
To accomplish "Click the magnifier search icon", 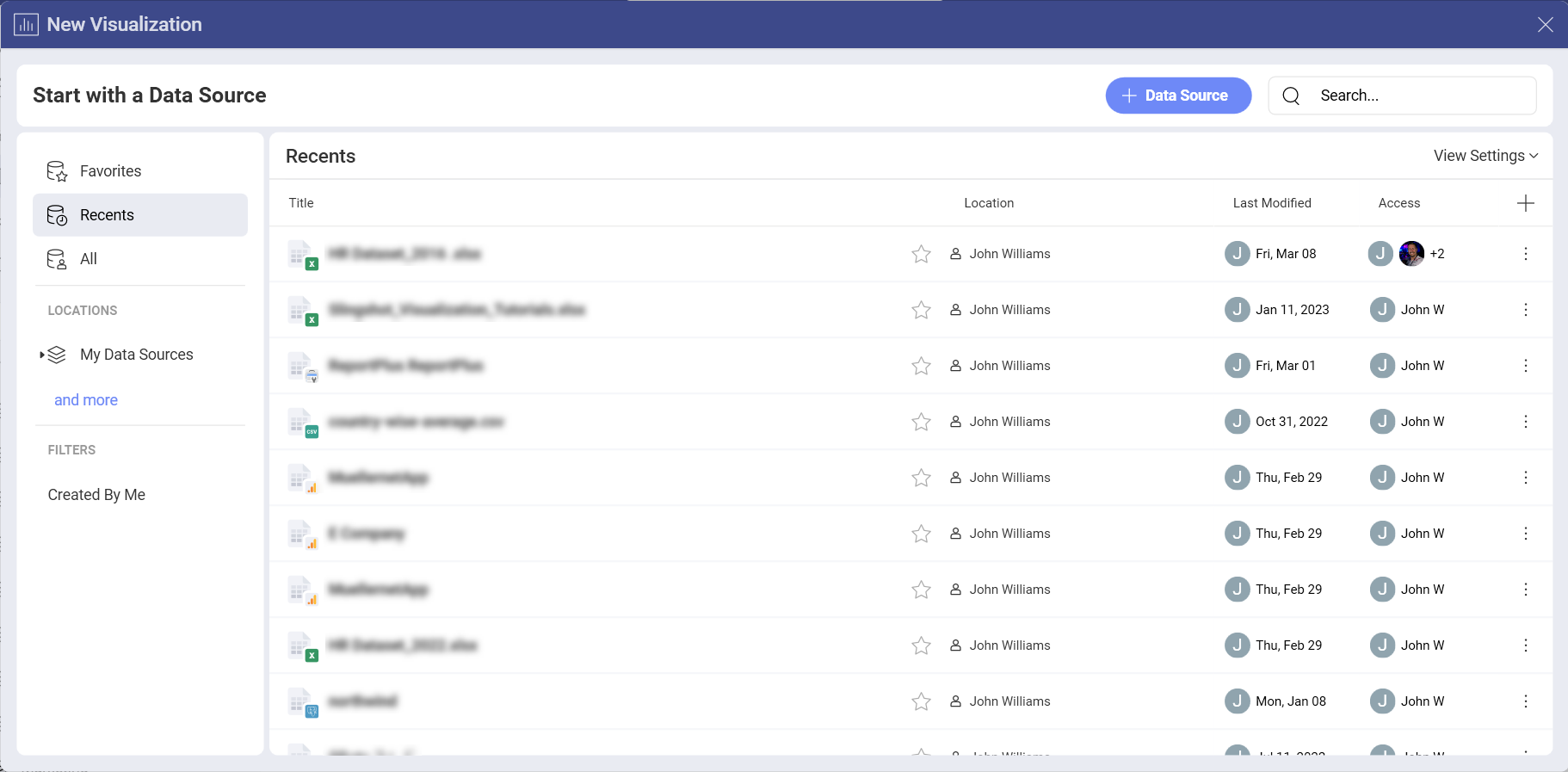I will (x=1291, y=96).
